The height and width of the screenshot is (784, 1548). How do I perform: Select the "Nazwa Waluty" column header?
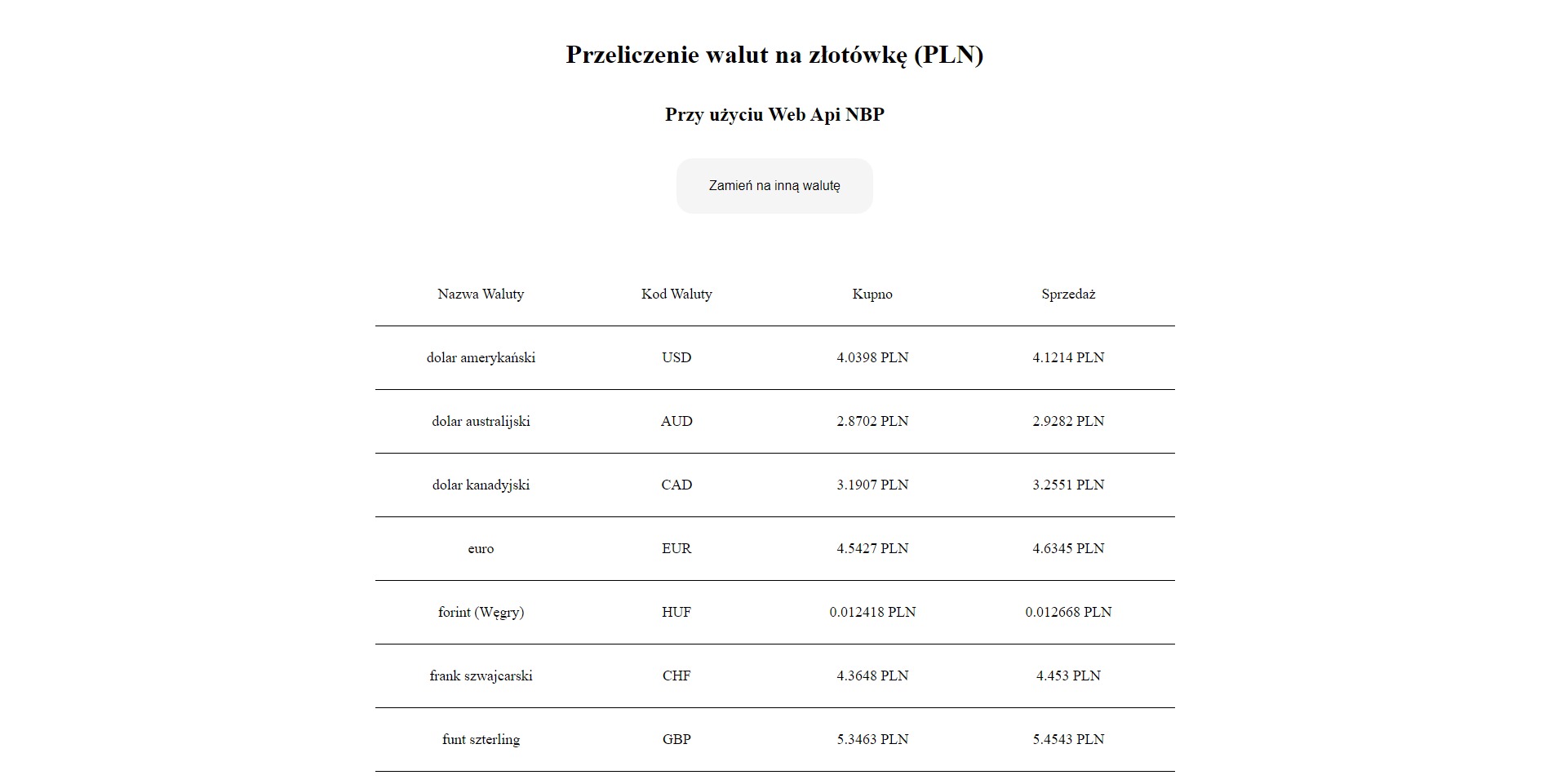(481, 295)
